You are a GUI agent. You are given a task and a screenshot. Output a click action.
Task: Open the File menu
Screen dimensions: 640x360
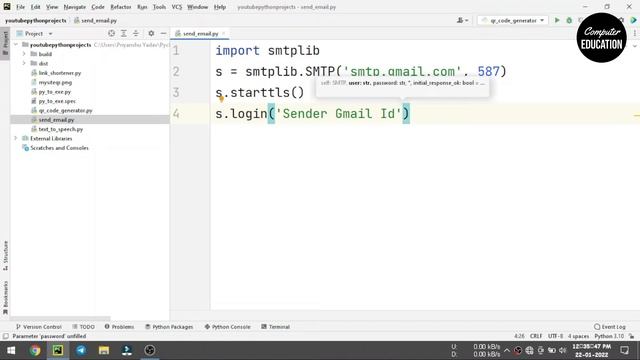(20, 7)
